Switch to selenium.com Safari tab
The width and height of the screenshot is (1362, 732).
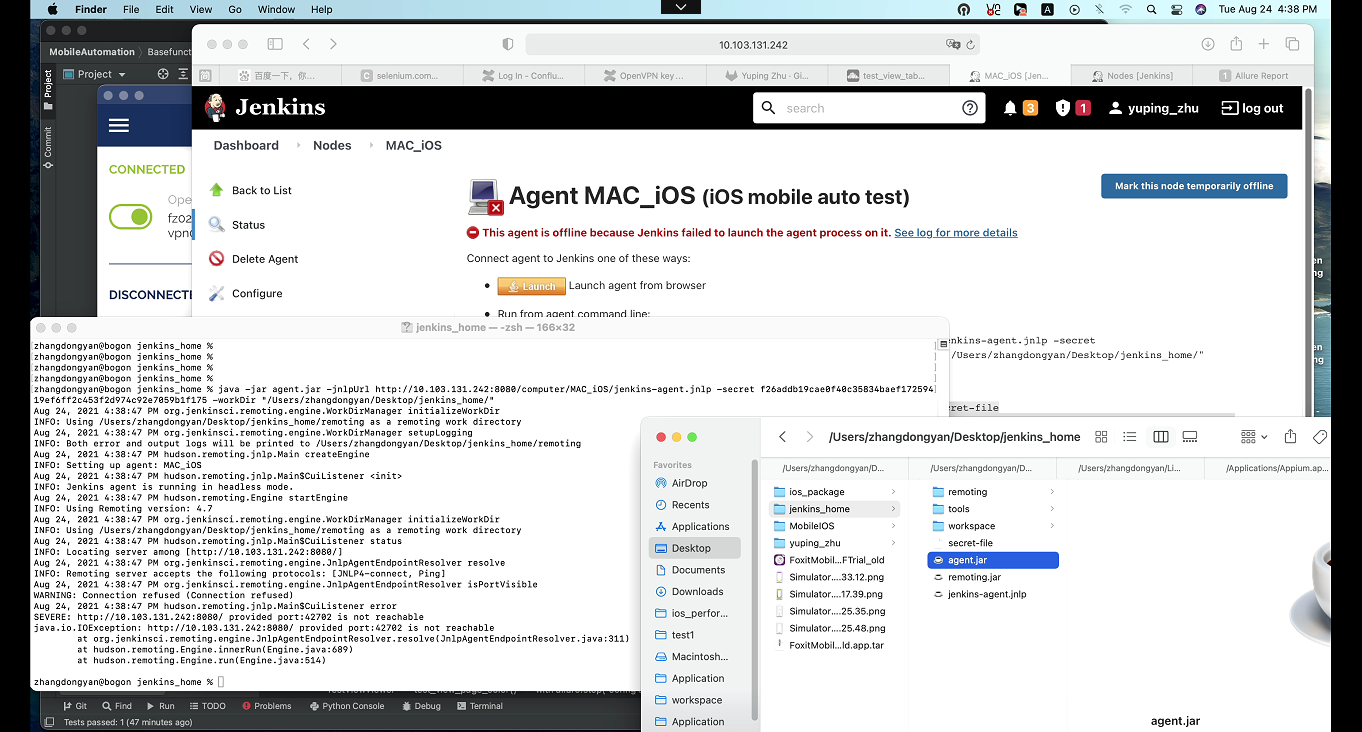click(402, 75)
